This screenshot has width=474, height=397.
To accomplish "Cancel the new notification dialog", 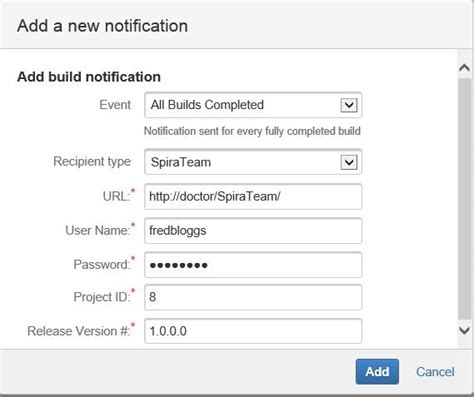I will tap(435, 372).
